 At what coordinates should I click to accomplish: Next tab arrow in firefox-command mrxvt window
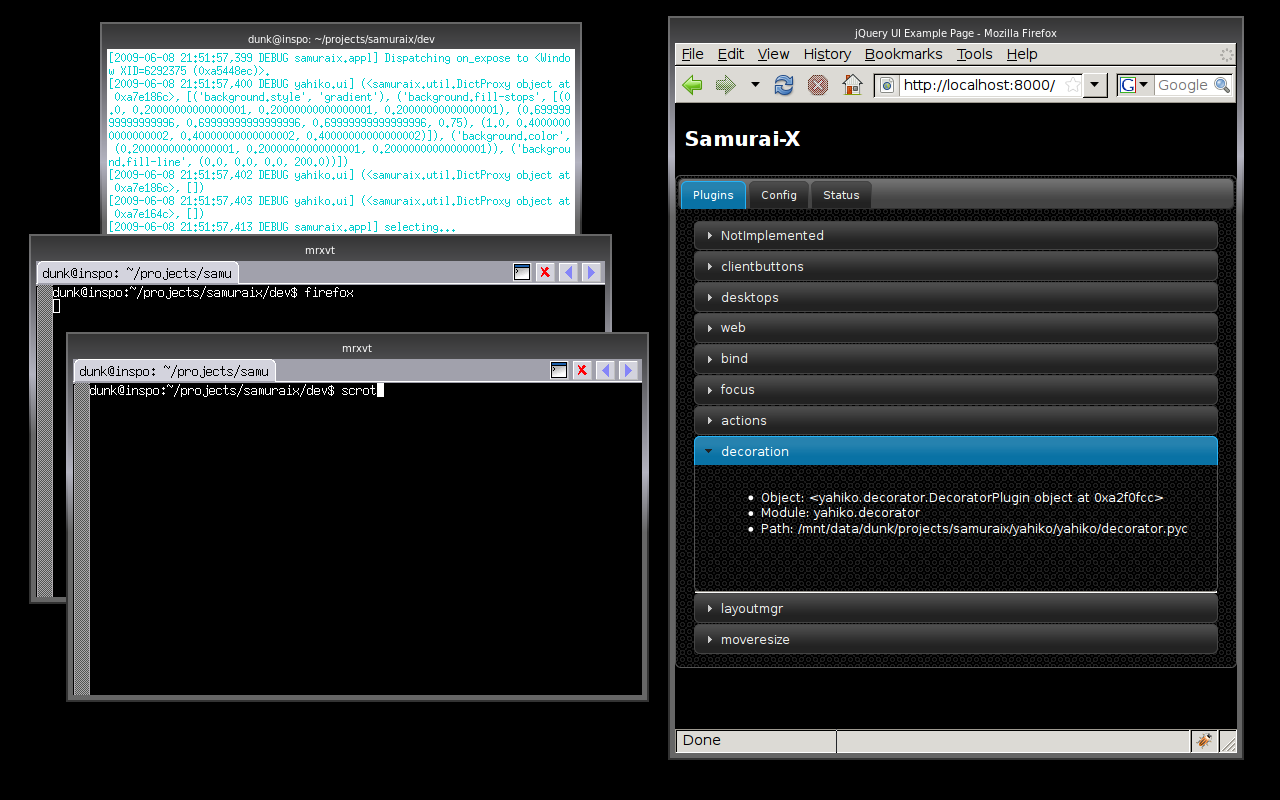pyautogui.click(x=591, y=272)
